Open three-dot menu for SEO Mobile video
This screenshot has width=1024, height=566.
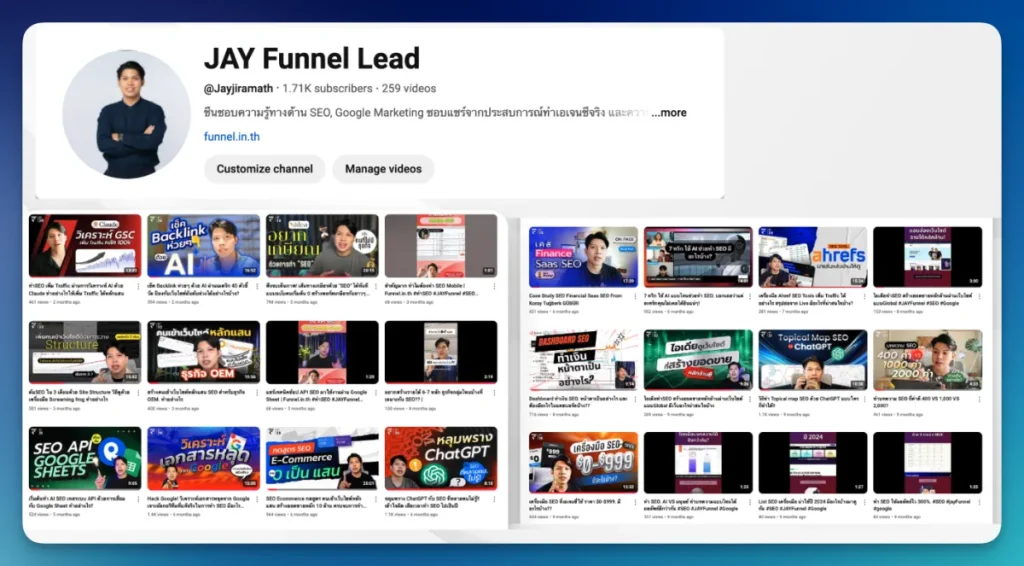494,287
